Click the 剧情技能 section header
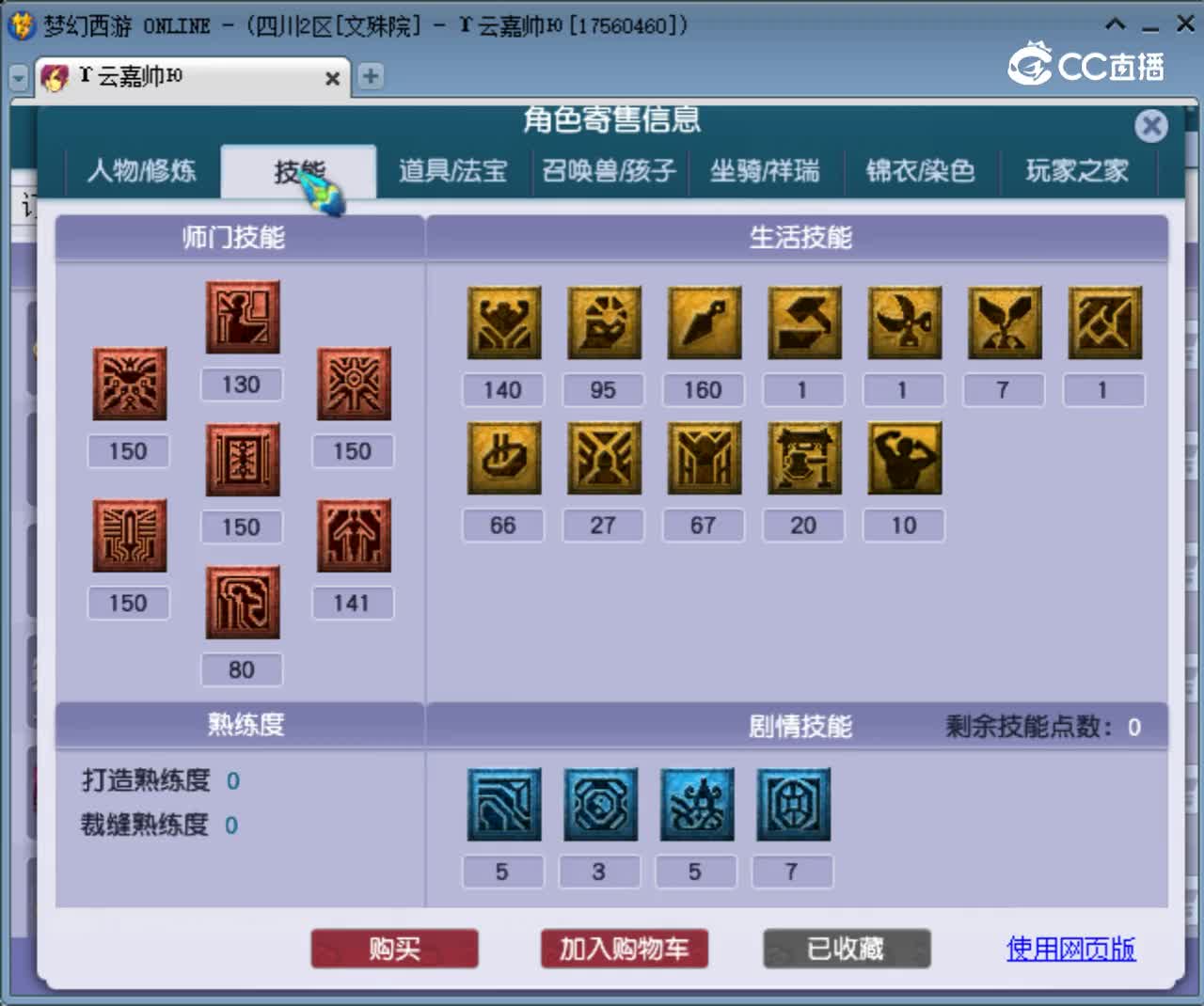The width and height of the screenshot is (1204, 1006). [x=800, y=726]
